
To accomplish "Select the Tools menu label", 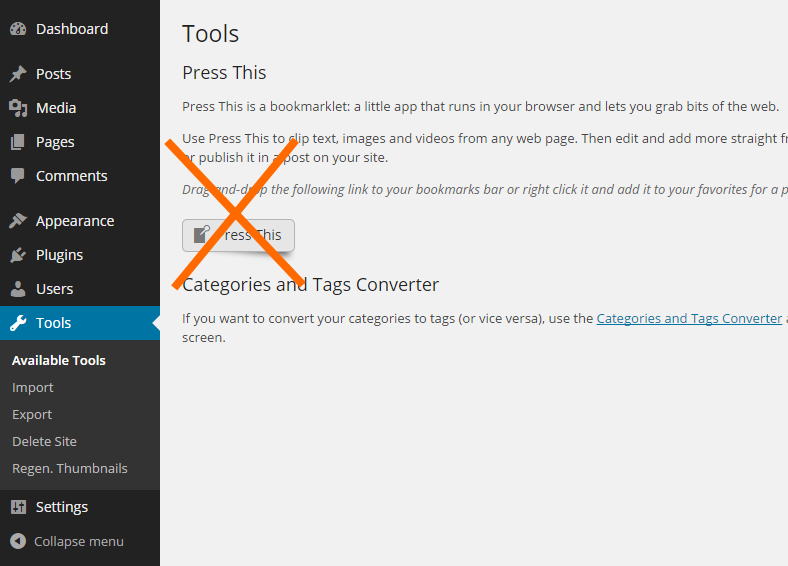I will (x=53, y=323).
